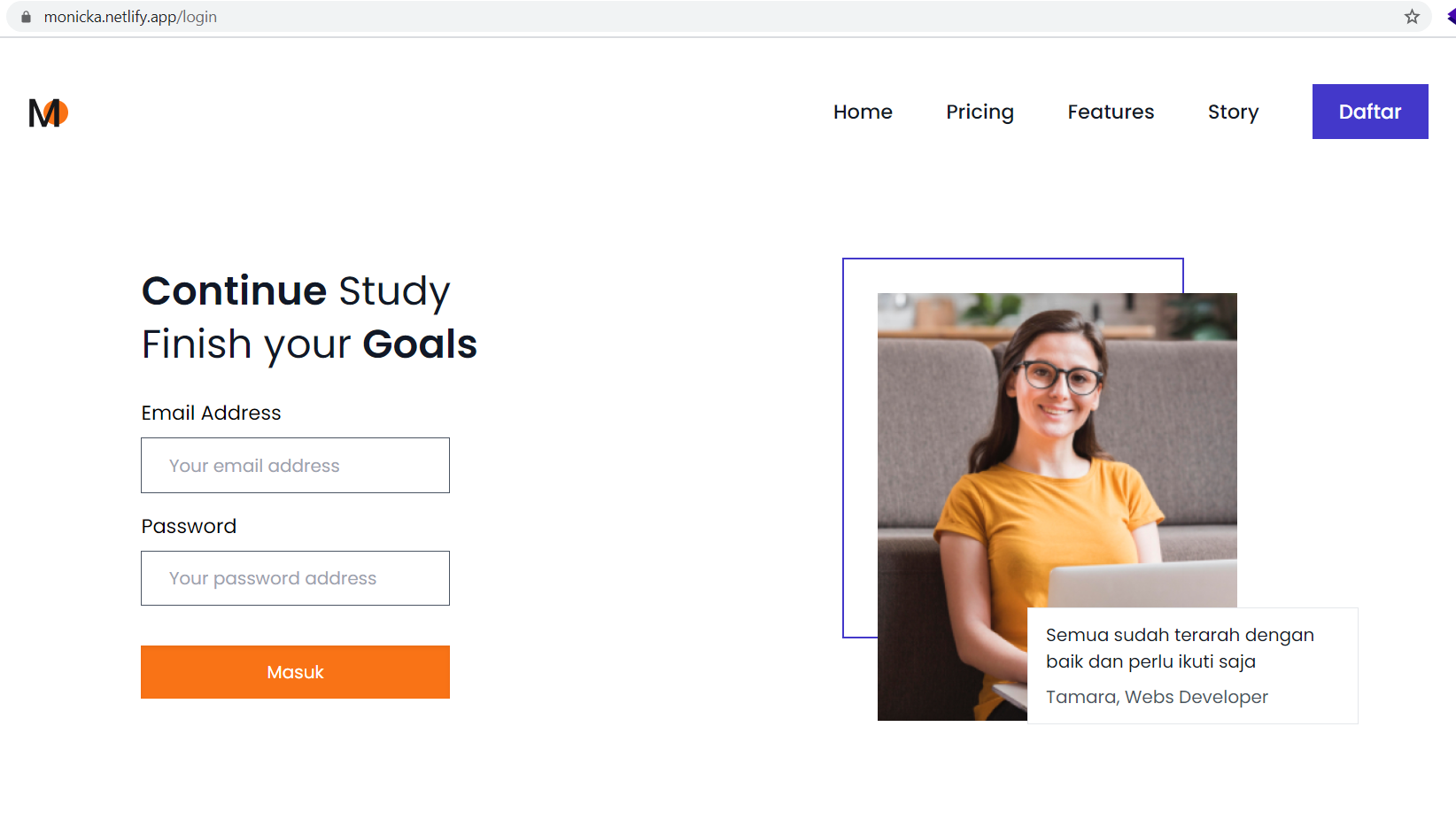Viewport: 1456px width, 835px height.
Task: Open the Story page
Action: [1232, 112]
